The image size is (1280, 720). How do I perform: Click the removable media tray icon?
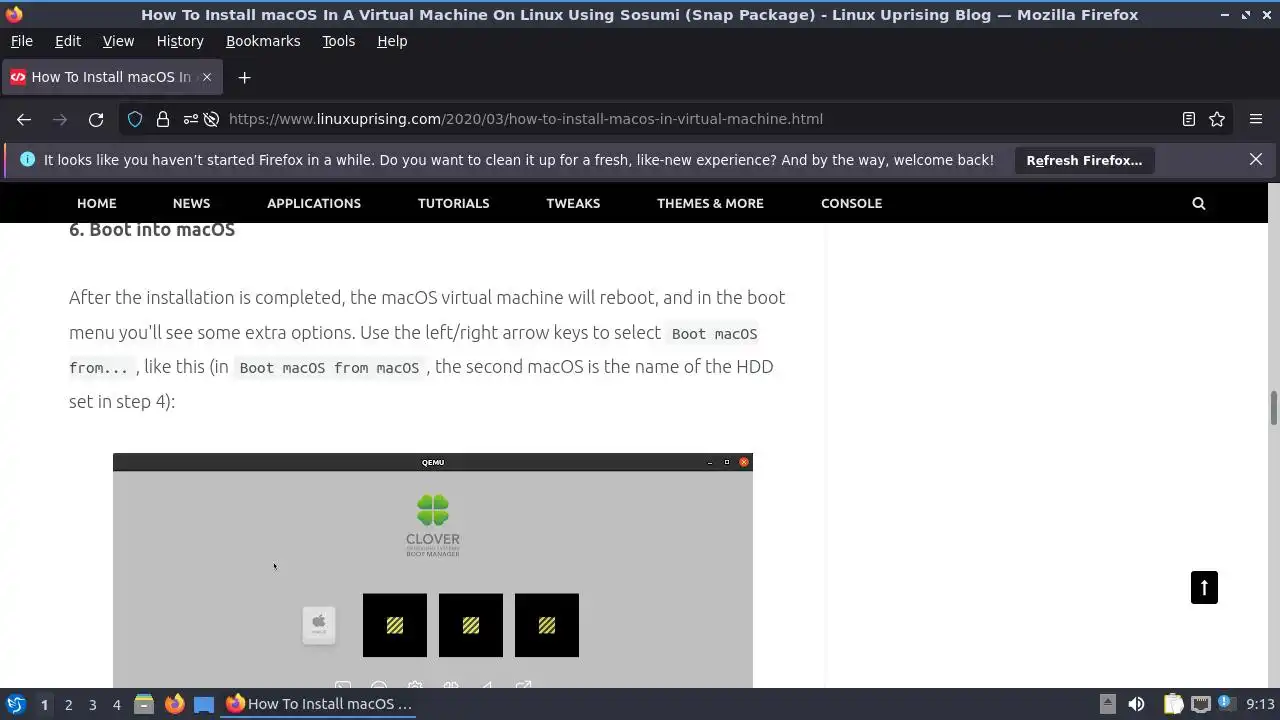tap(1108, 704)
